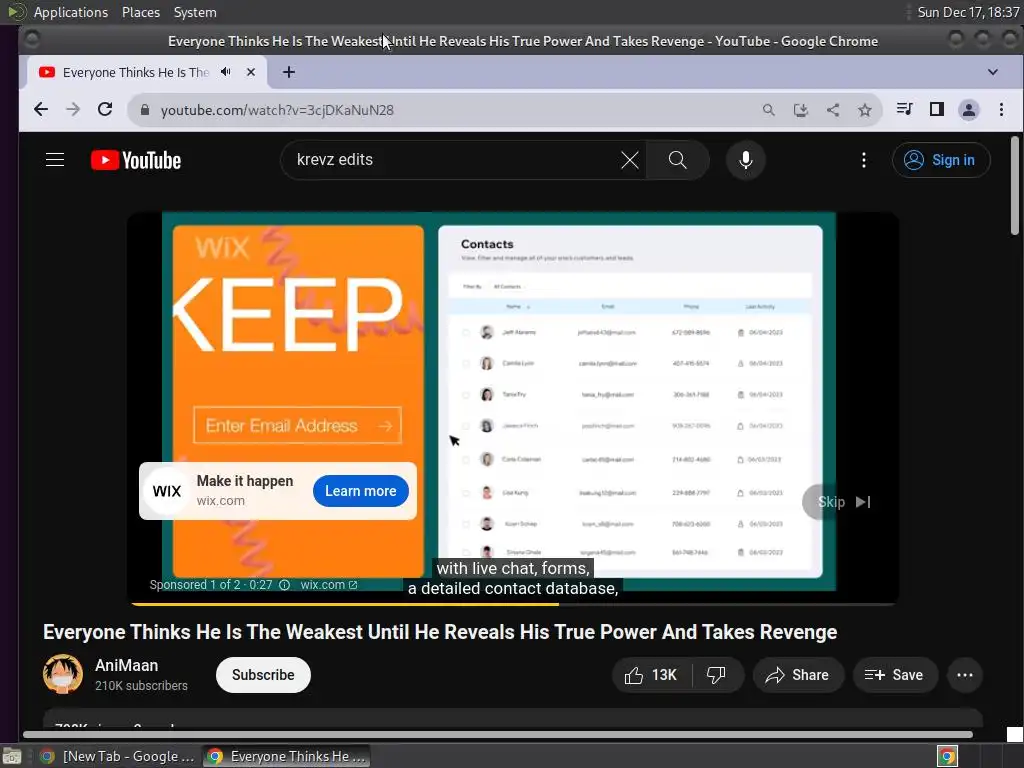Viewport: 1024px width, 768px height.
Task: Open the site info lock icon
Action: coord(145,110)
